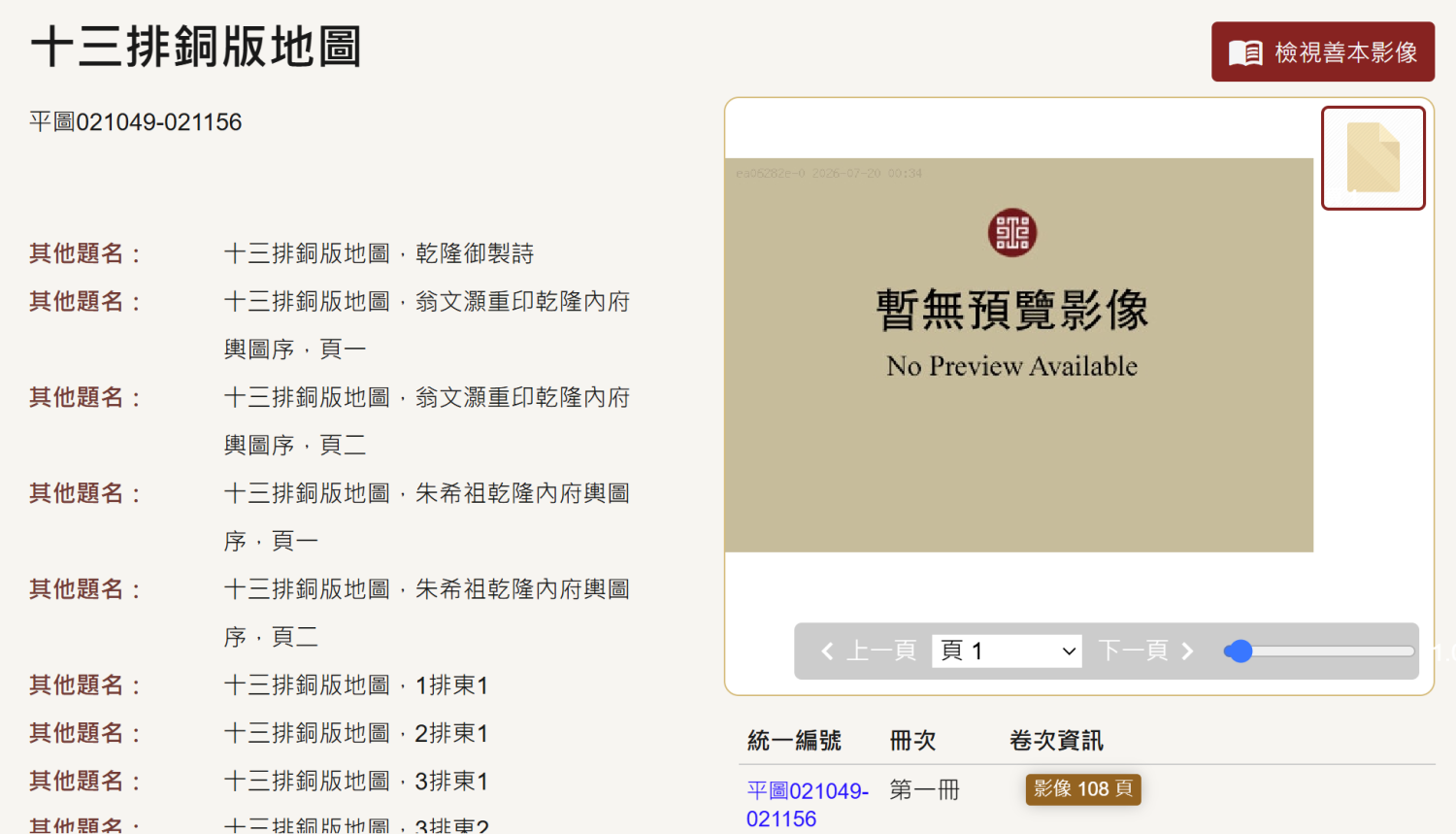Go to next page 下一頁

point(1146,651)
